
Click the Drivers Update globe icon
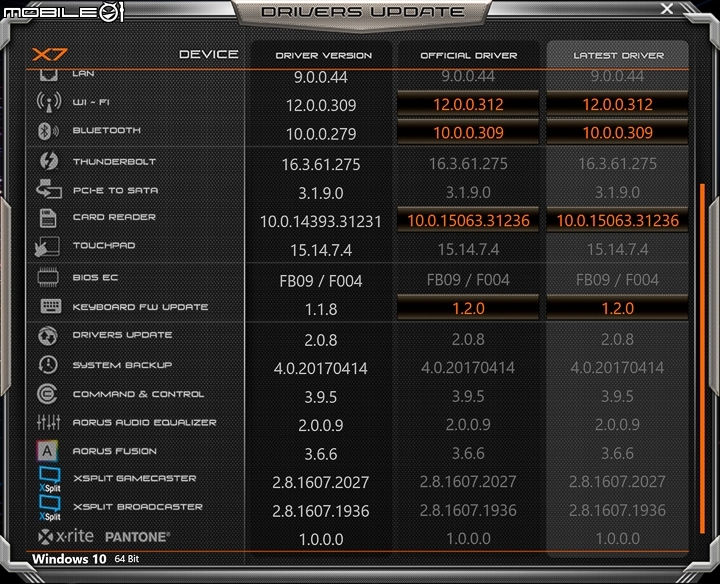pyautogui.click(x=48, y=336)
